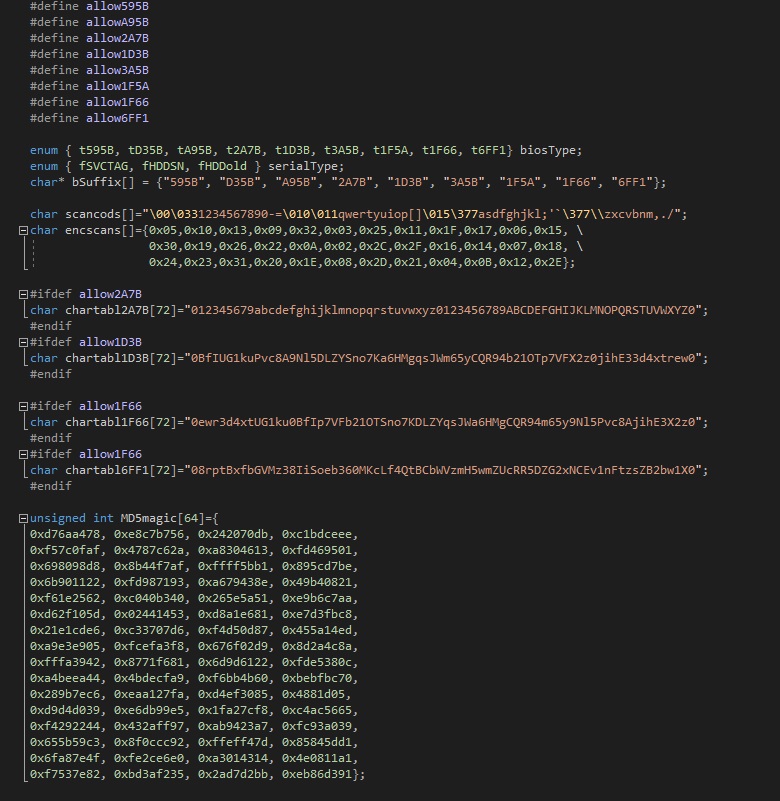Collapse the #ifdef allow2A7B block
The image size is (780, 801).
[23, 294]
